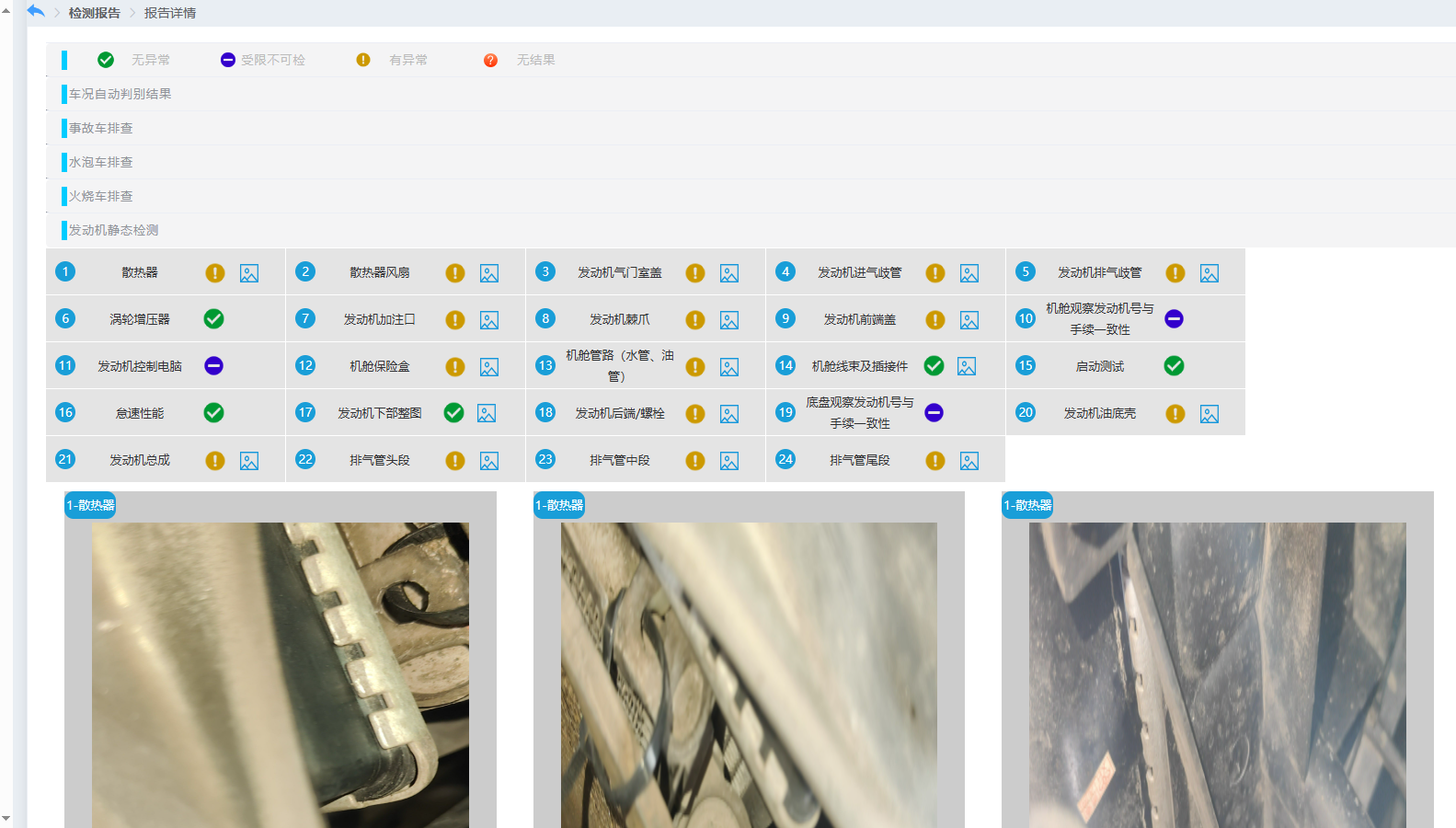Screen dimensions: 1456x828
Task: Open picture icon for 发动机棘爪
Action: coord(729,320)
